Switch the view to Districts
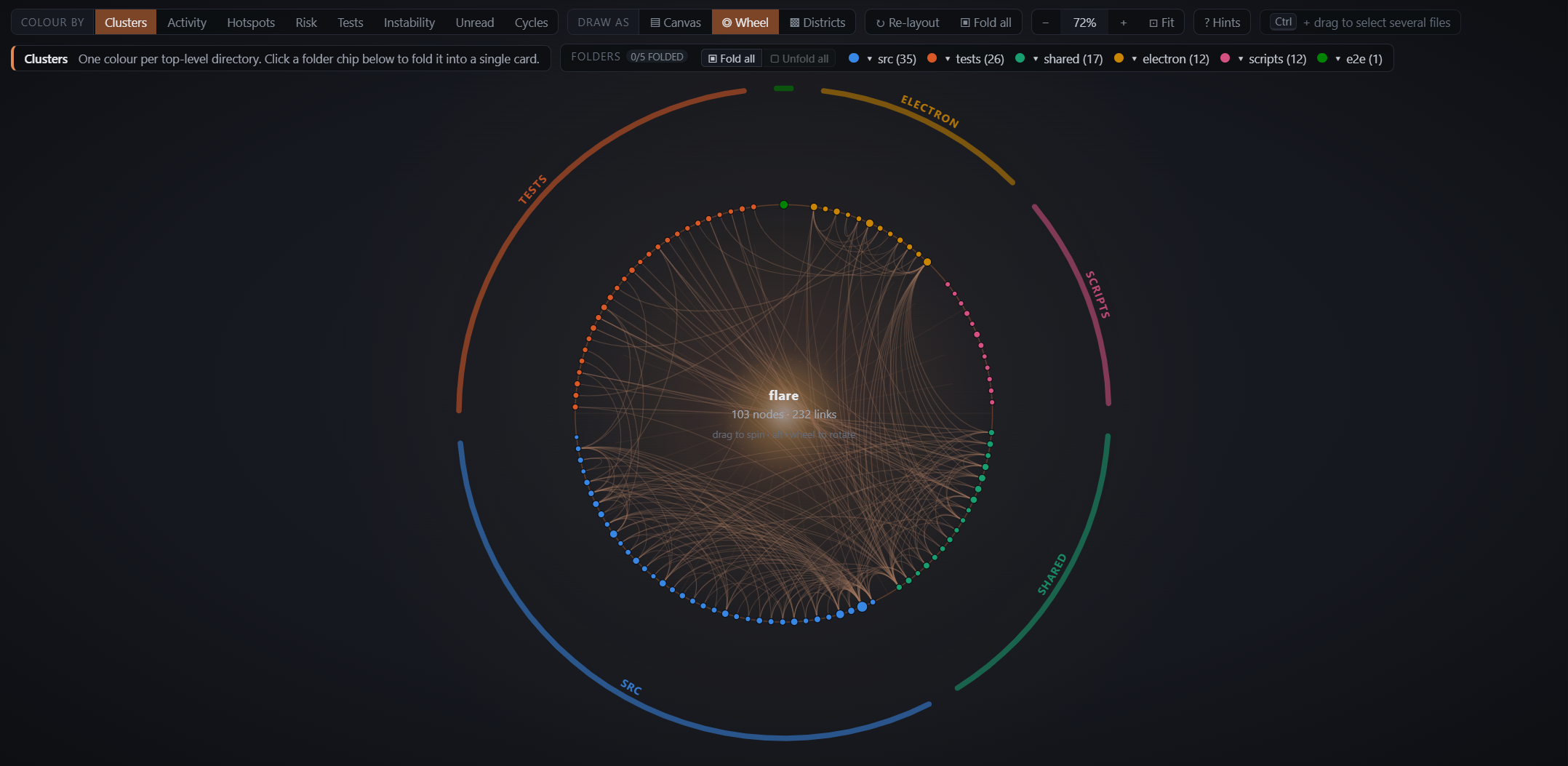Image resolution: width=1568 pixels, height=766 pixels. click(x=817, y=23)
